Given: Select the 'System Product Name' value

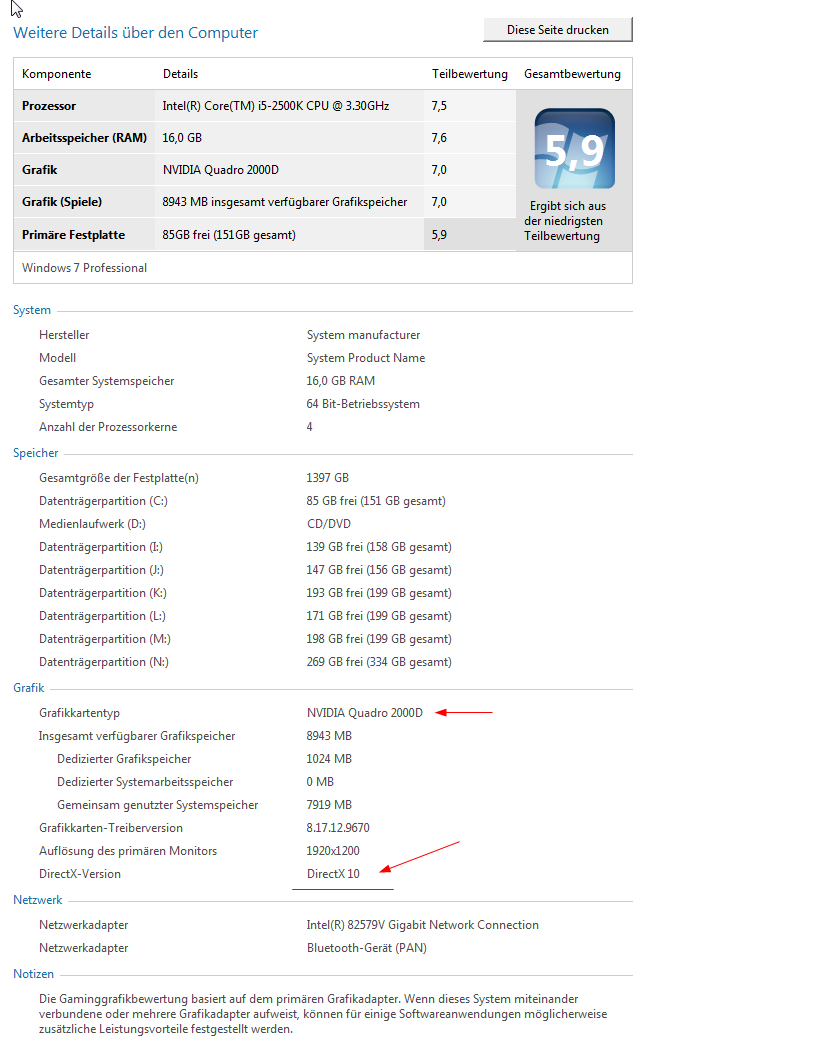Looking at the screenshot, I should (x=366, y=358).
